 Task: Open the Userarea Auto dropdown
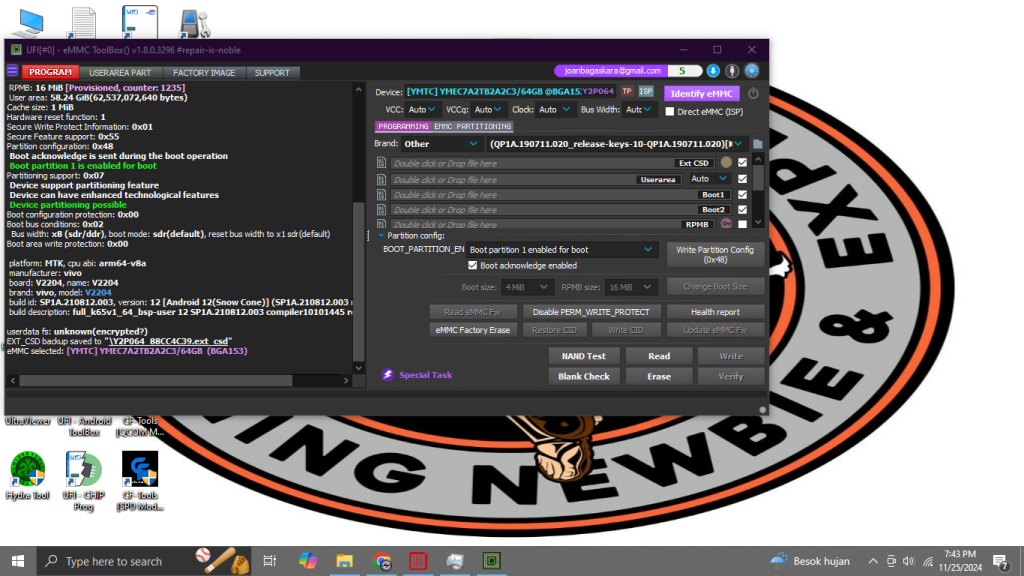pyautogui.click(x=710, y=179)
